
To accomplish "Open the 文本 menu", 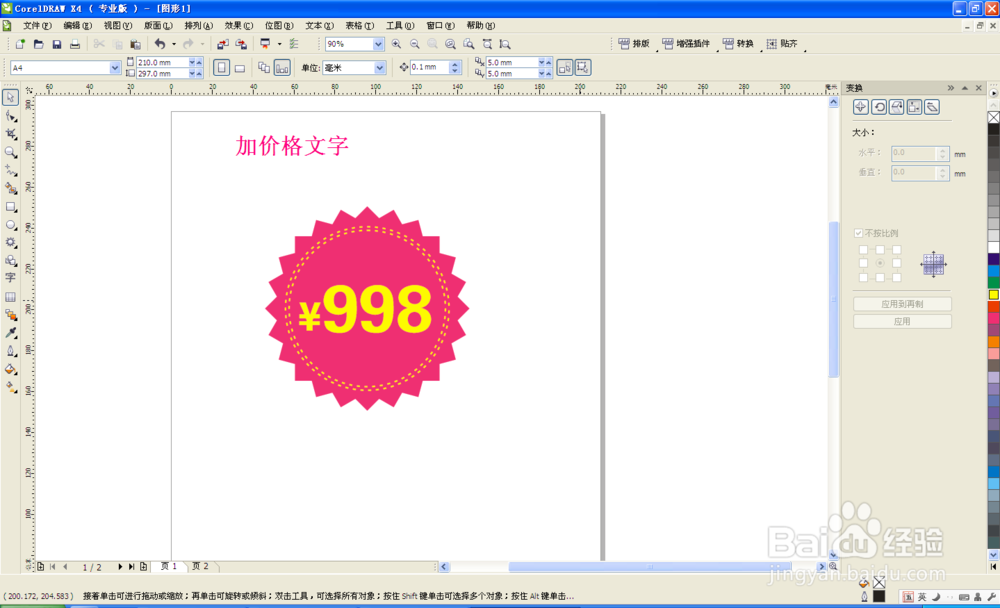I will pos(316,25).
